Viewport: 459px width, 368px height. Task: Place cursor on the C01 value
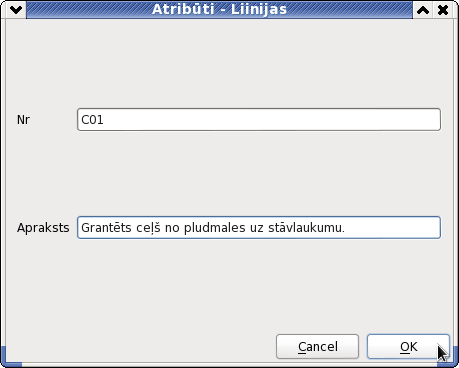point(92,120)
